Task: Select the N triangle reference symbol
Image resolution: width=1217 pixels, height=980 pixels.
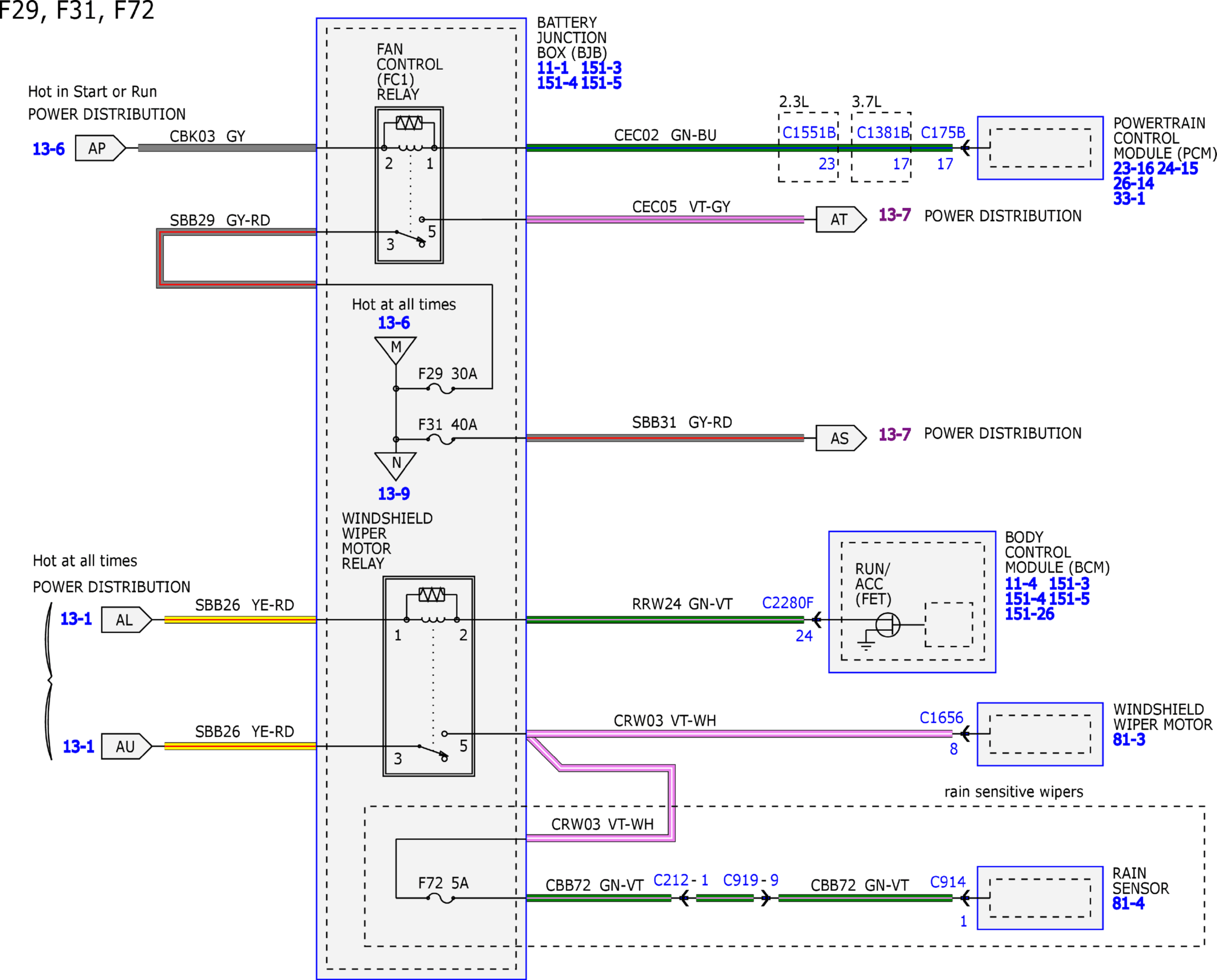Action: (x=395, y=466)
